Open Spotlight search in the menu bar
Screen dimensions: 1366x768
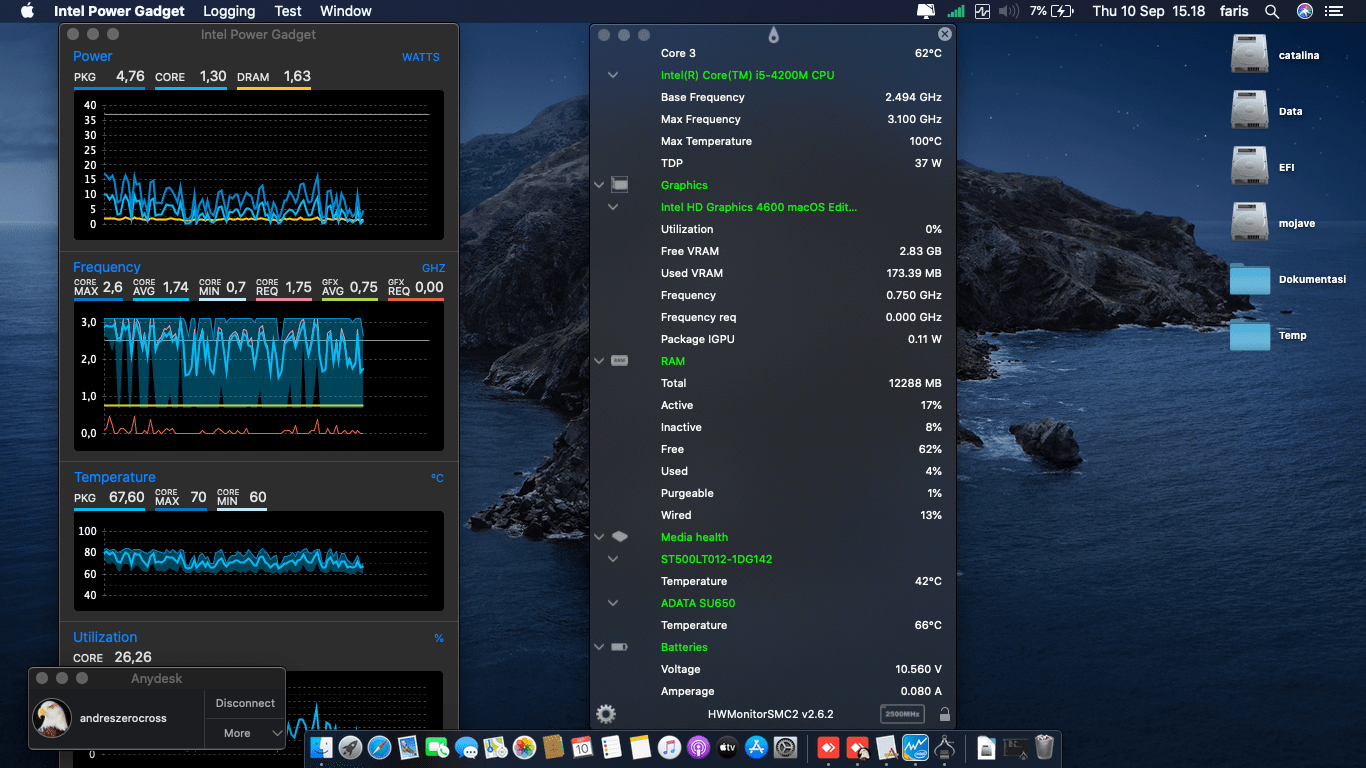coord(1272,11)
